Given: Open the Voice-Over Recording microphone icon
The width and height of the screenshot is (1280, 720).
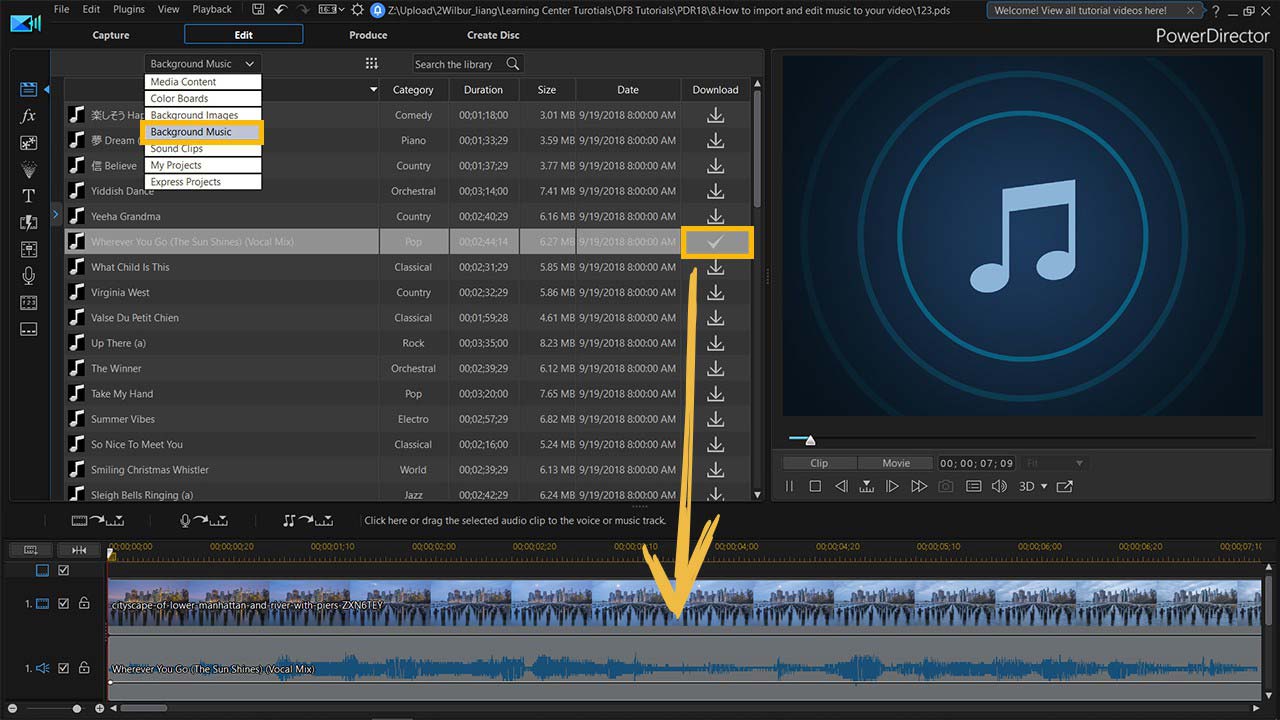Looking at the screenshot, I should click(x=28, y=276).
